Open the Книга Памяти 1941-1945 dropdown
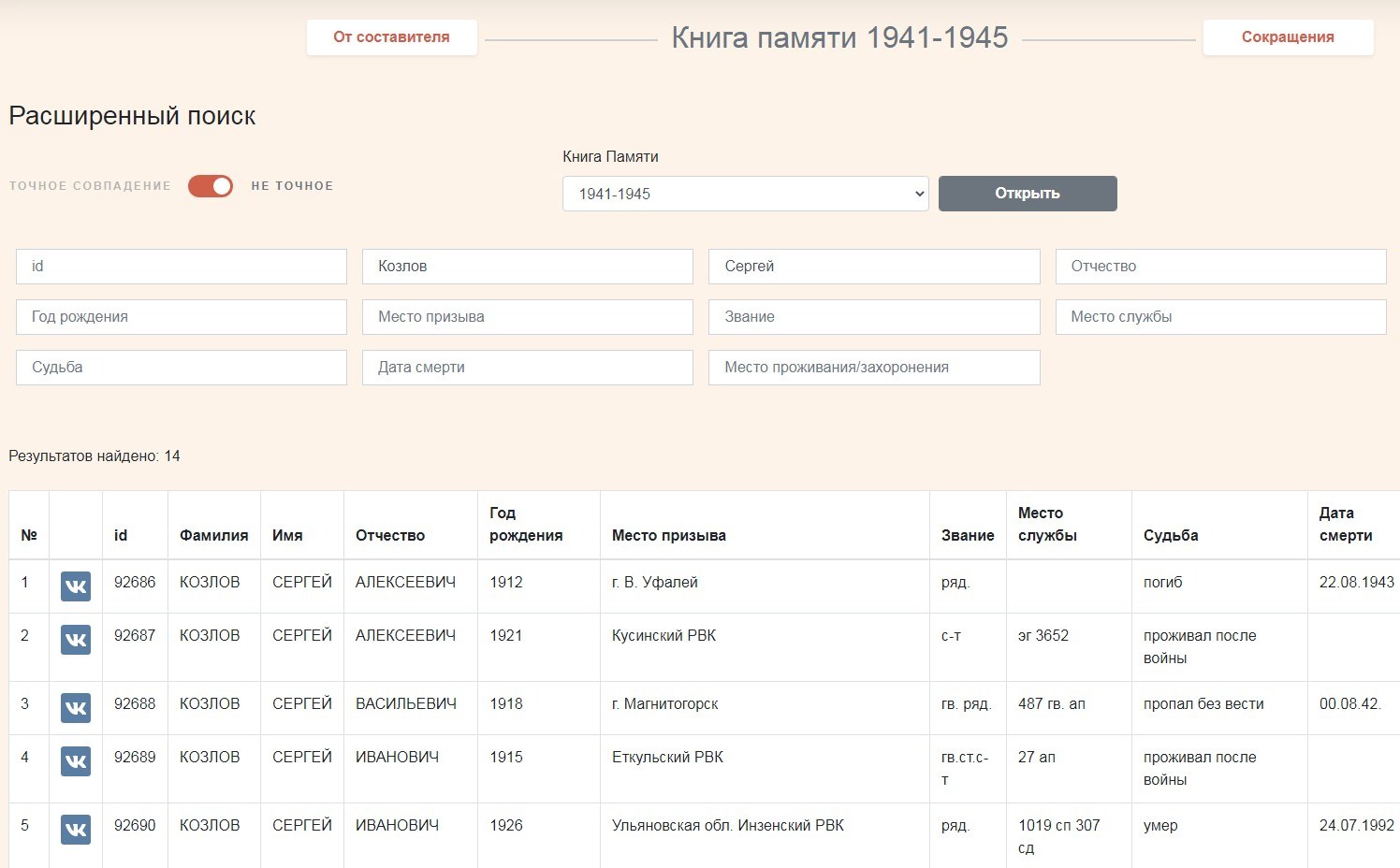1400x868 pixels. pos(745,194)
